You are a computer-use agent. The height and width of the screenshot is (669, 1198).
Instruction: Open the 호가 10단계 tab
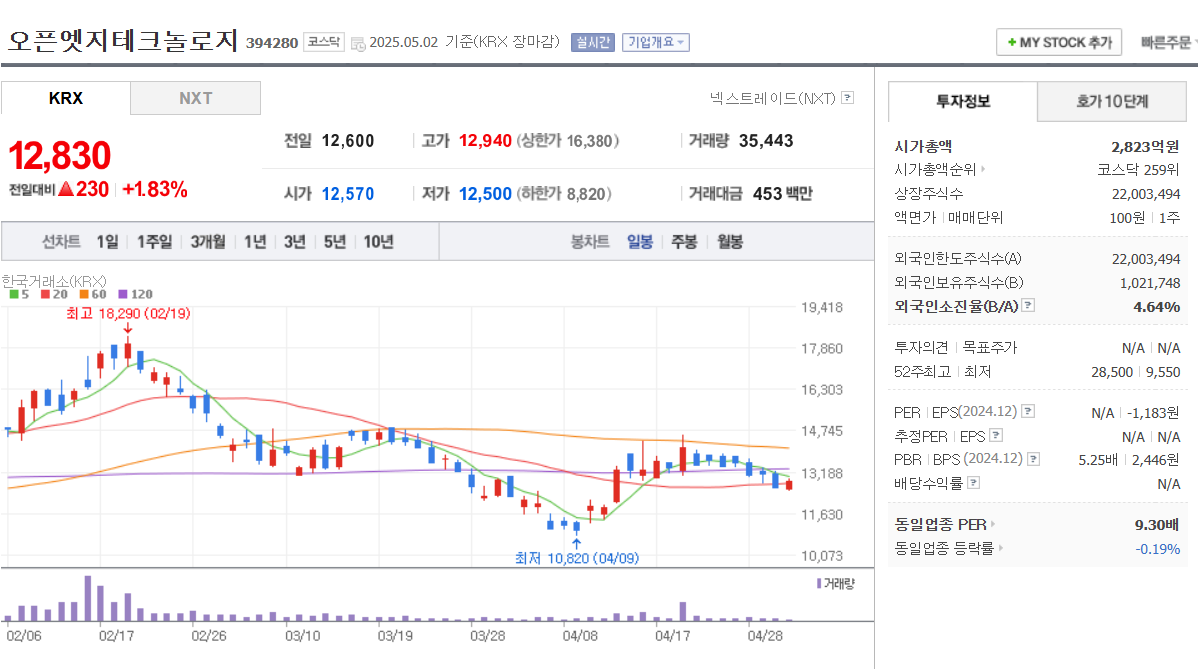1111,102
